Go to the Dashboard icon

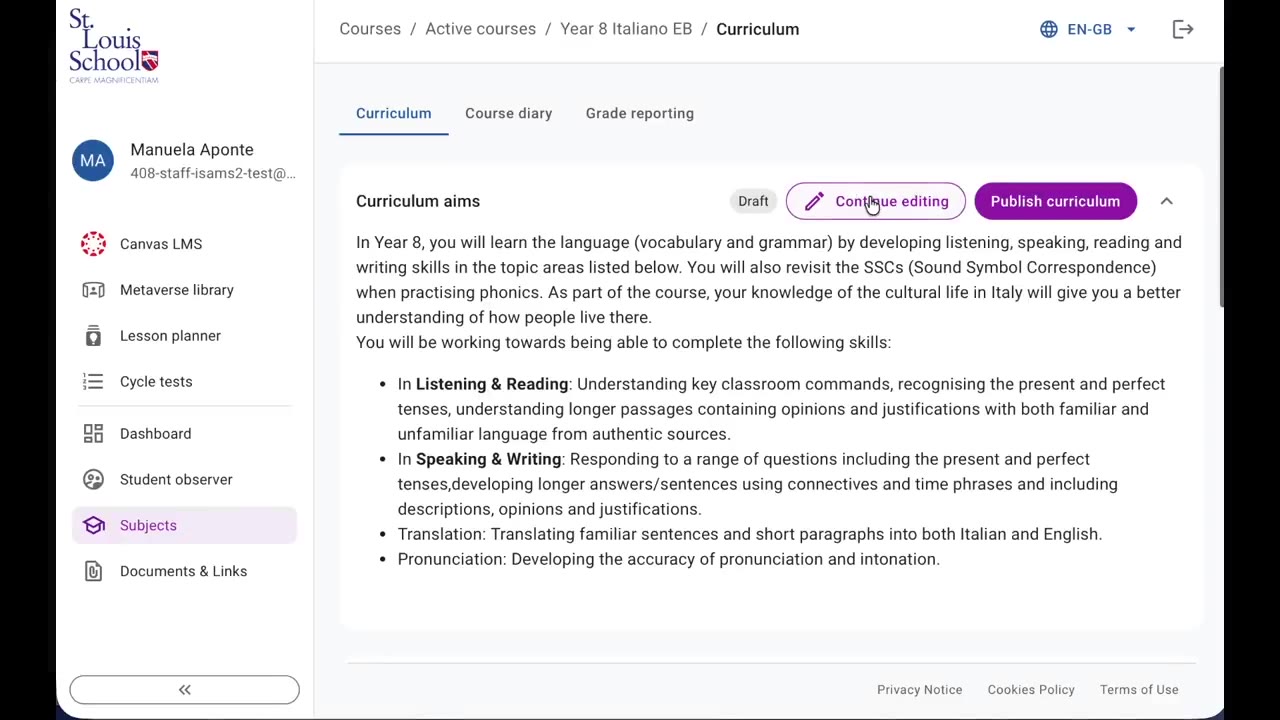point(93,434)
